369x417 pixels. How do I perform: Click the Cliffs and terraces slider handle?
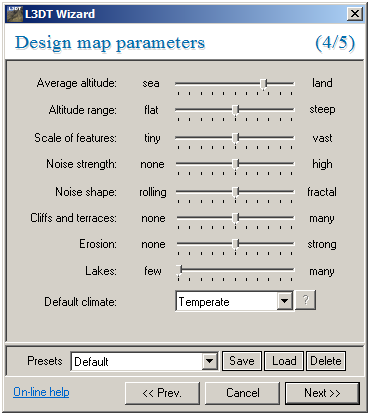tap(235, 218)
